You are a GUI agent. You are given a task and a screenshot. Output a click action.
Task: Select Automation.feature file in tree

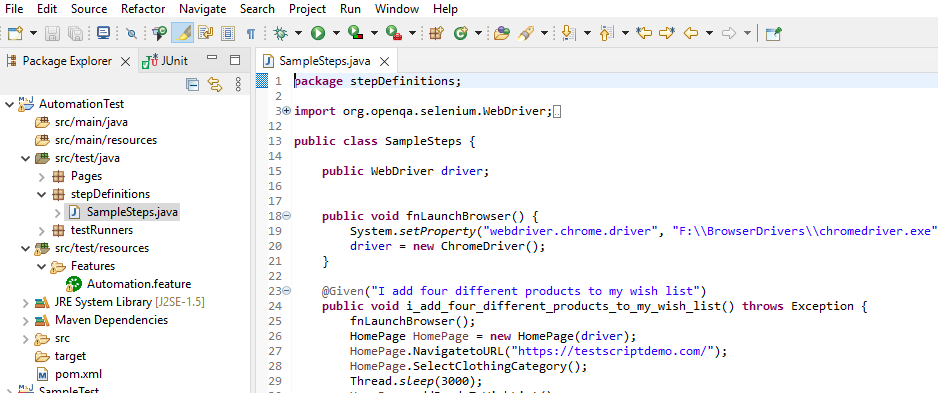pyautogui.click(x=139, y=284)
